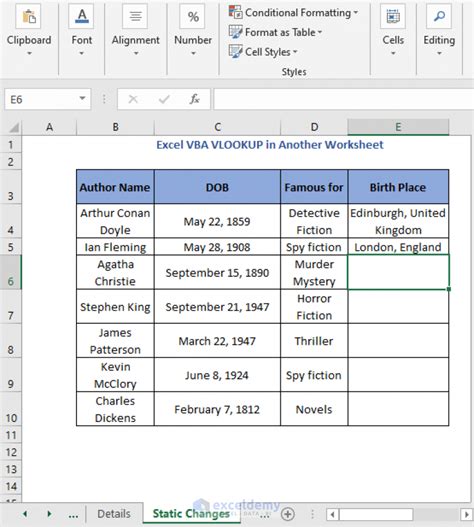
Task: Click the Insert Function fx icon
Action: tap(195, 99)
